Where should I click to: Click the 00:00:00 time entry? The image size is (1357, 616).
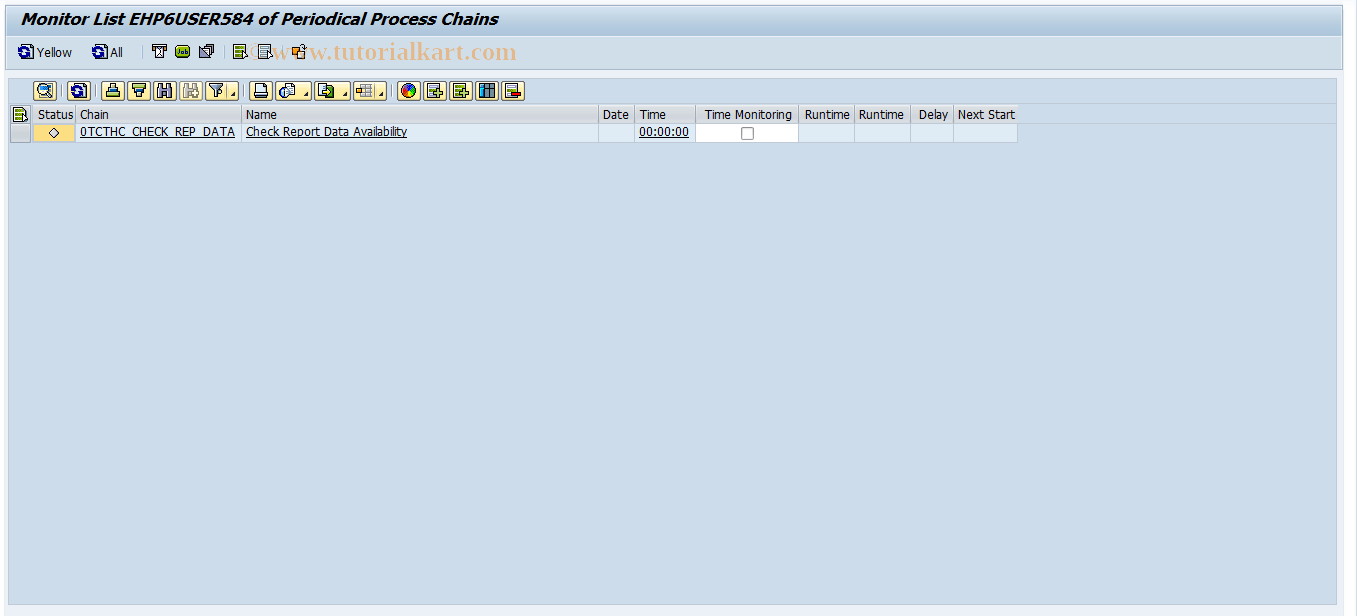pos(663,131)
